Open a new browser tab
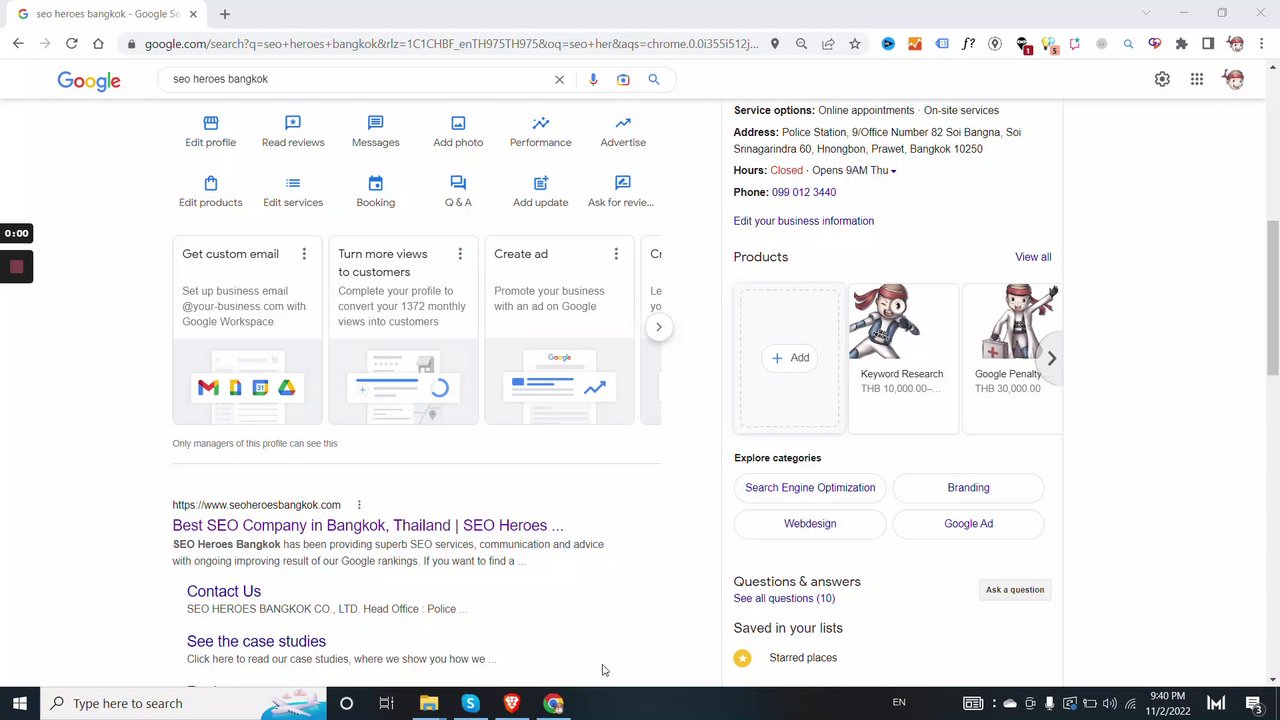The height and width of the screenshot is (720, 1280). [225, 14]
